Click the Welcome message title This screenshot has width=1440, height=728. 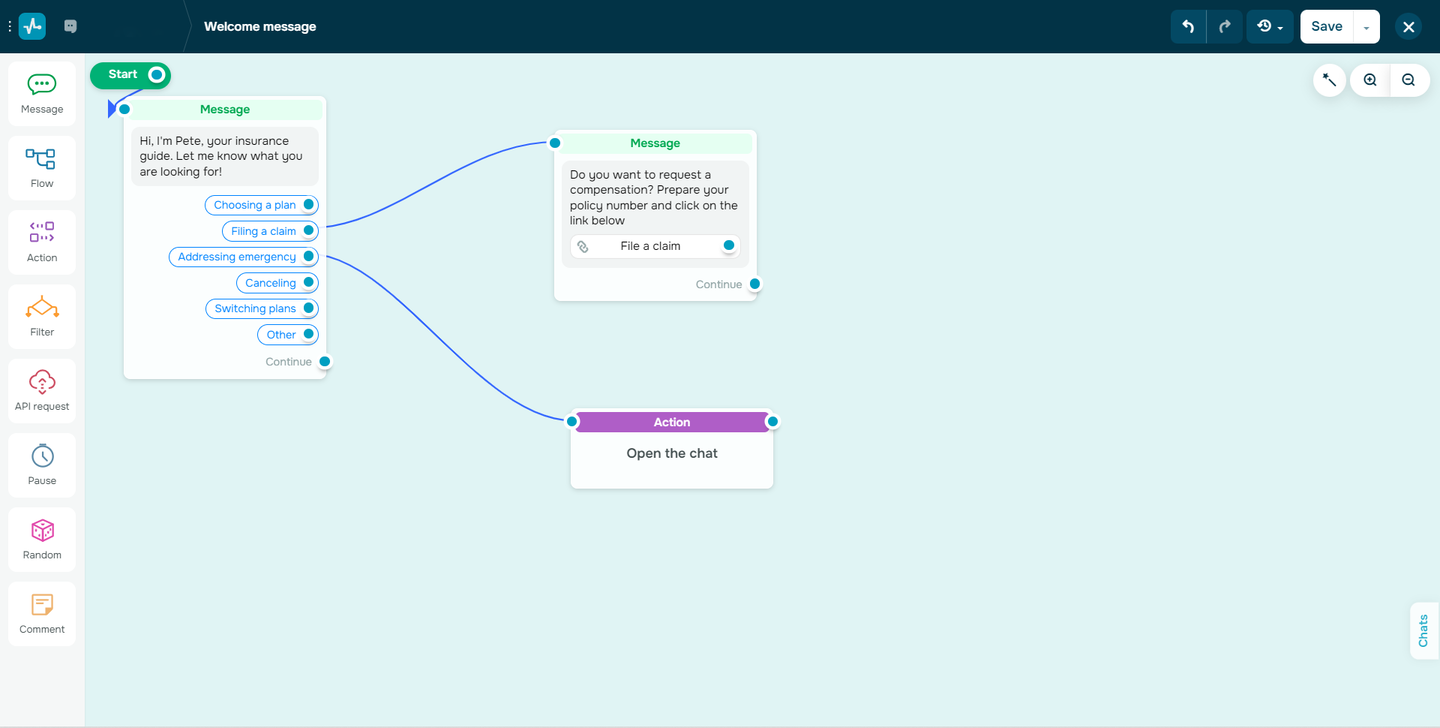[260, 27]
